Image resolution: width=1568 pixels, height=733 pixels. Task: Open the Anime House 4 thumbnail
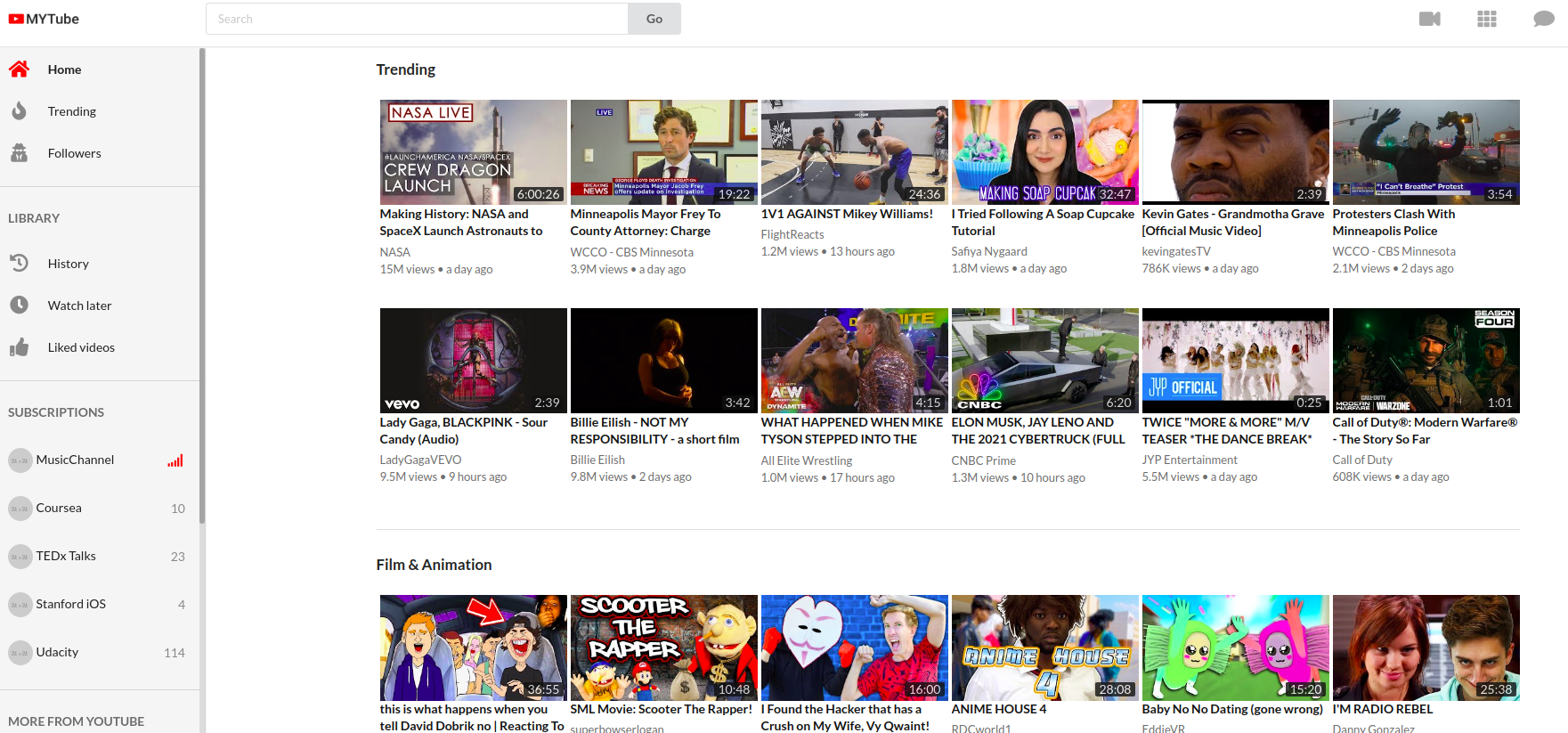(x=1045, y=647)
